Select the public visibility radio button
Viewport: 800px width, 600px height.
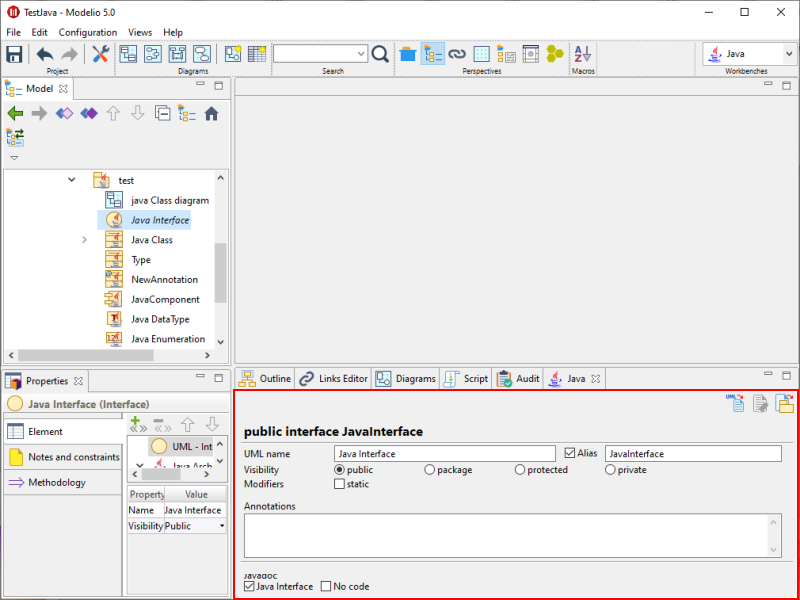339,470
